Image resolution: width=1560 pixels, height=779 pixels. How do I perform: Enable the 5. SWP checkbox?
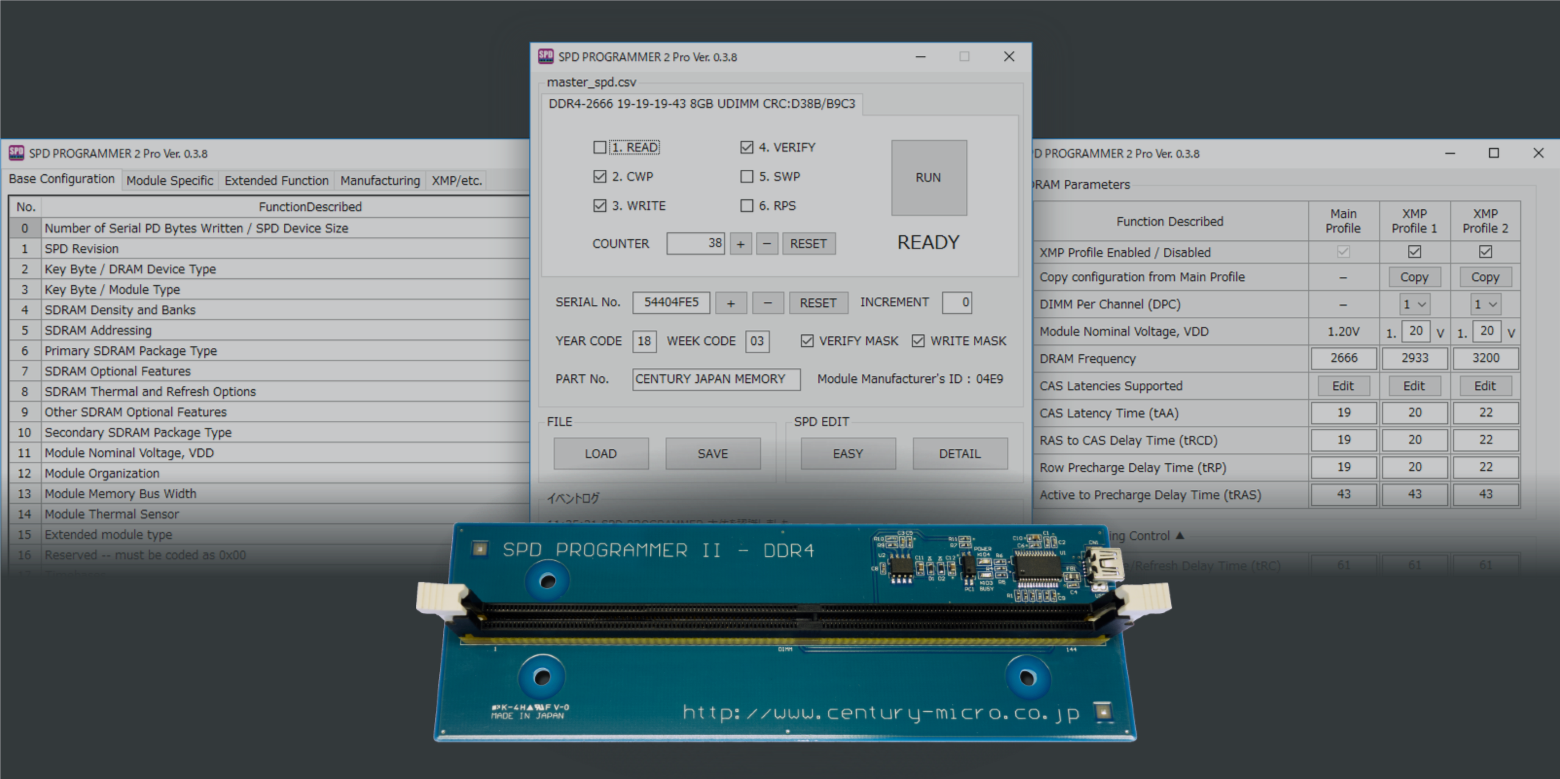point(746,176)
